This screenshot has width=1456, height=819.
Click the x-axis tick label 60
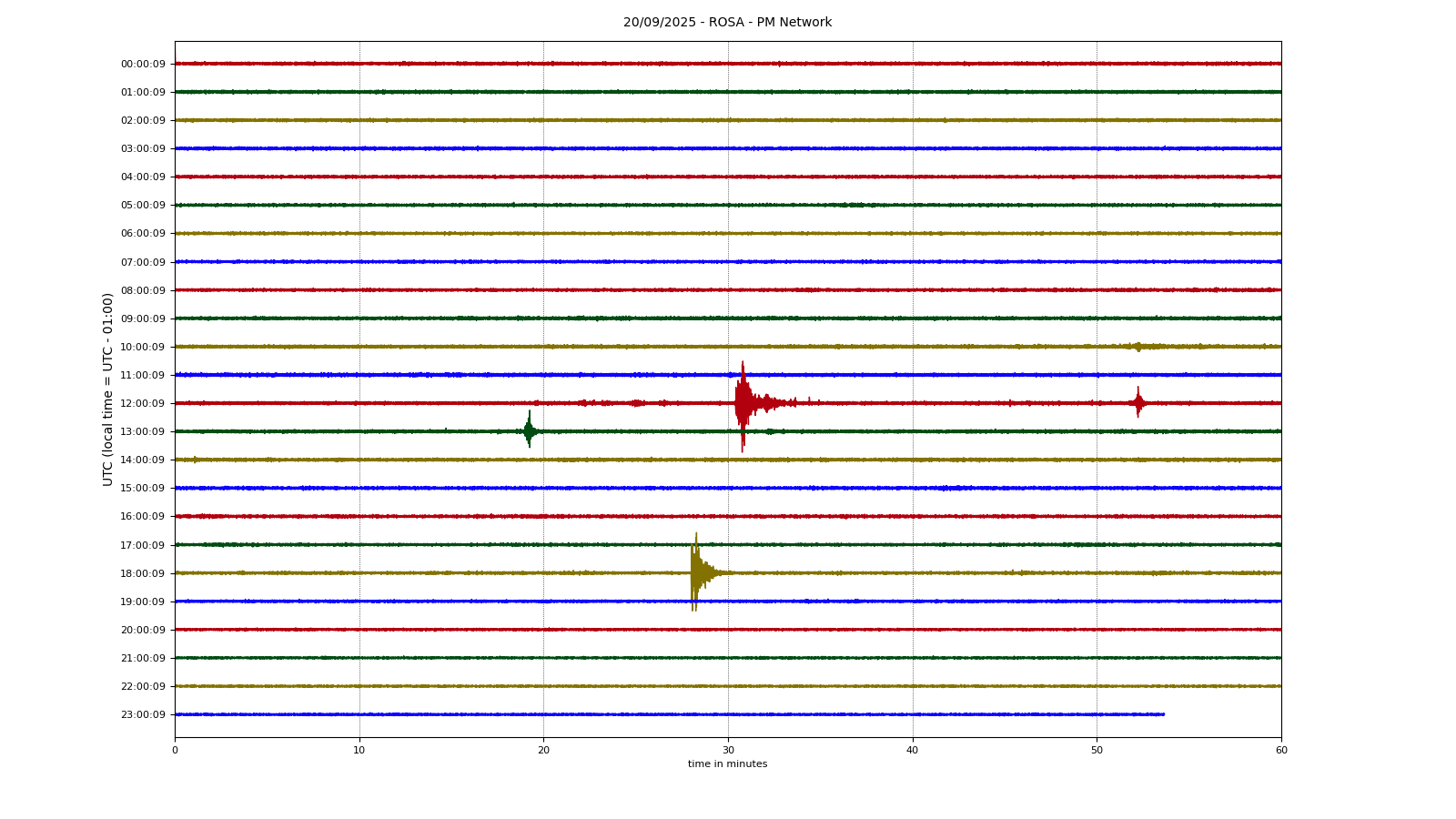[1281, 751]
